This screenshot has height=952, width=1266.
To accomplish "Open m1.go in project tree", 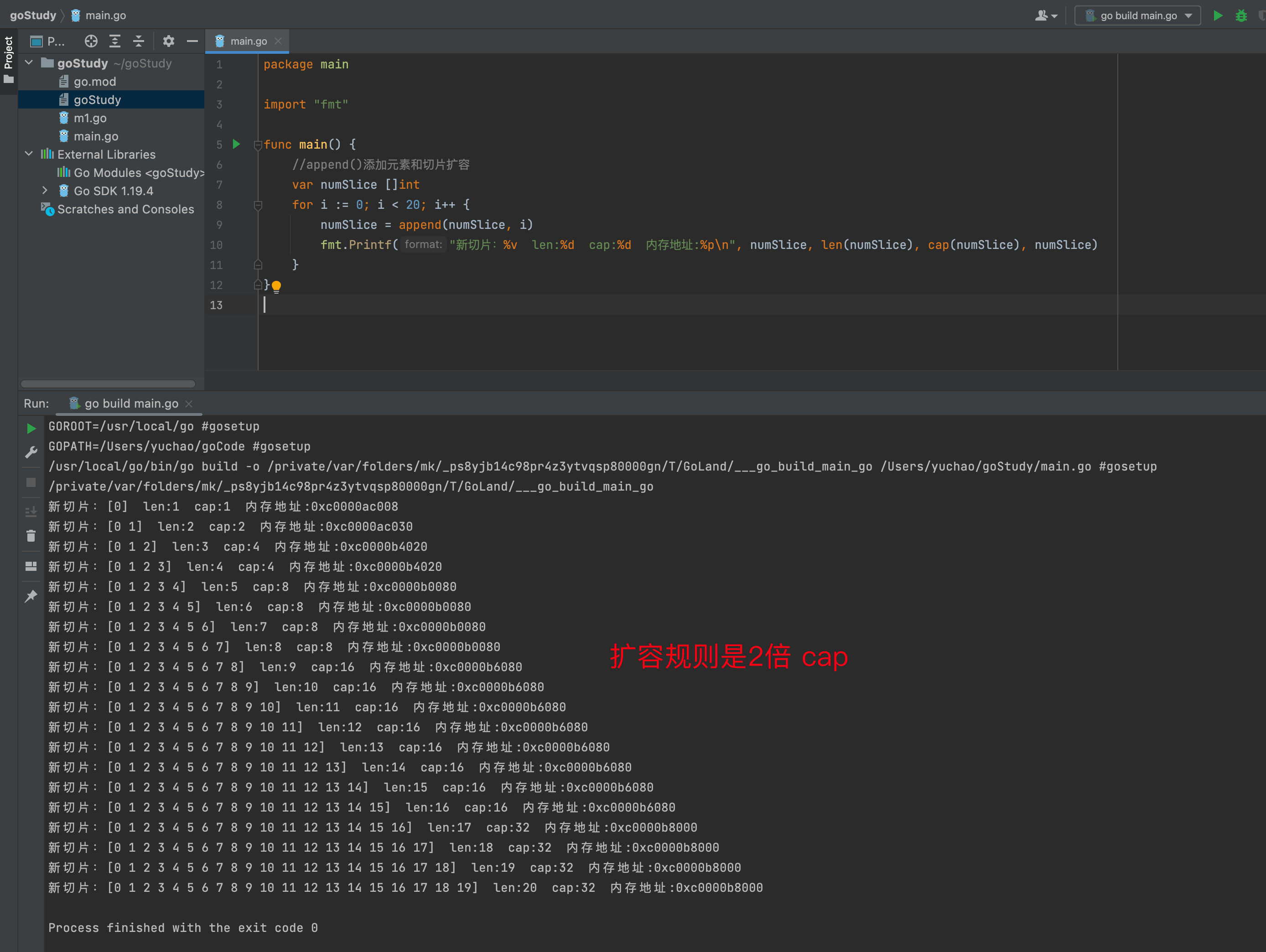I will pos(90,118).
